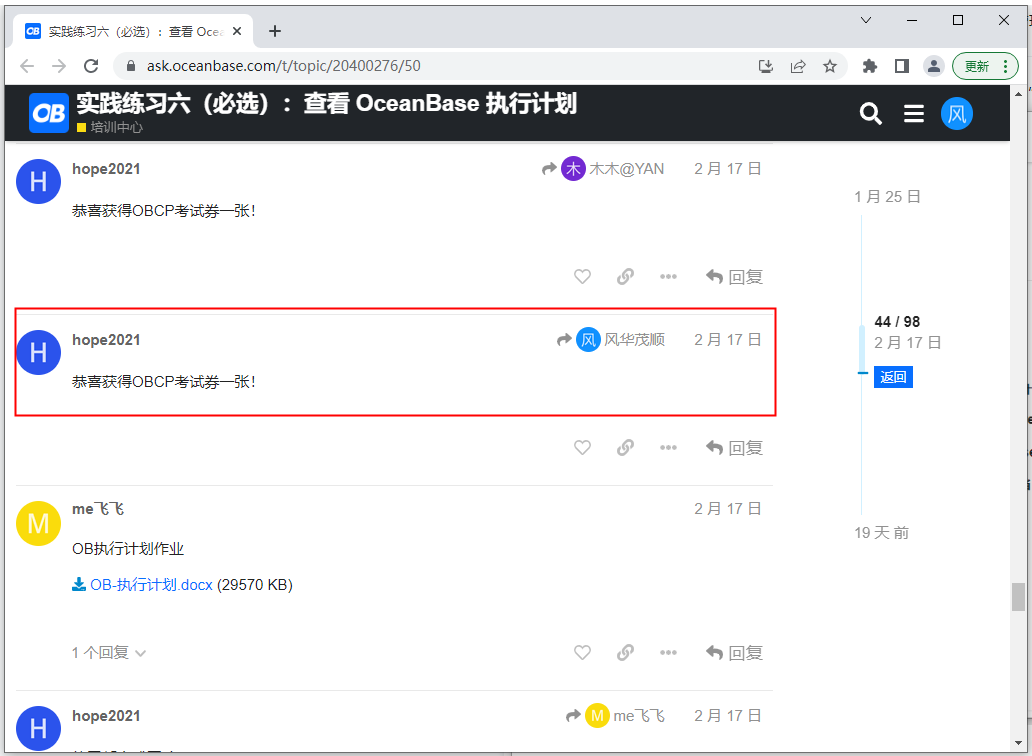Open the 风 user avatar menu
The image size is (1032, 756).
(956, 113)
